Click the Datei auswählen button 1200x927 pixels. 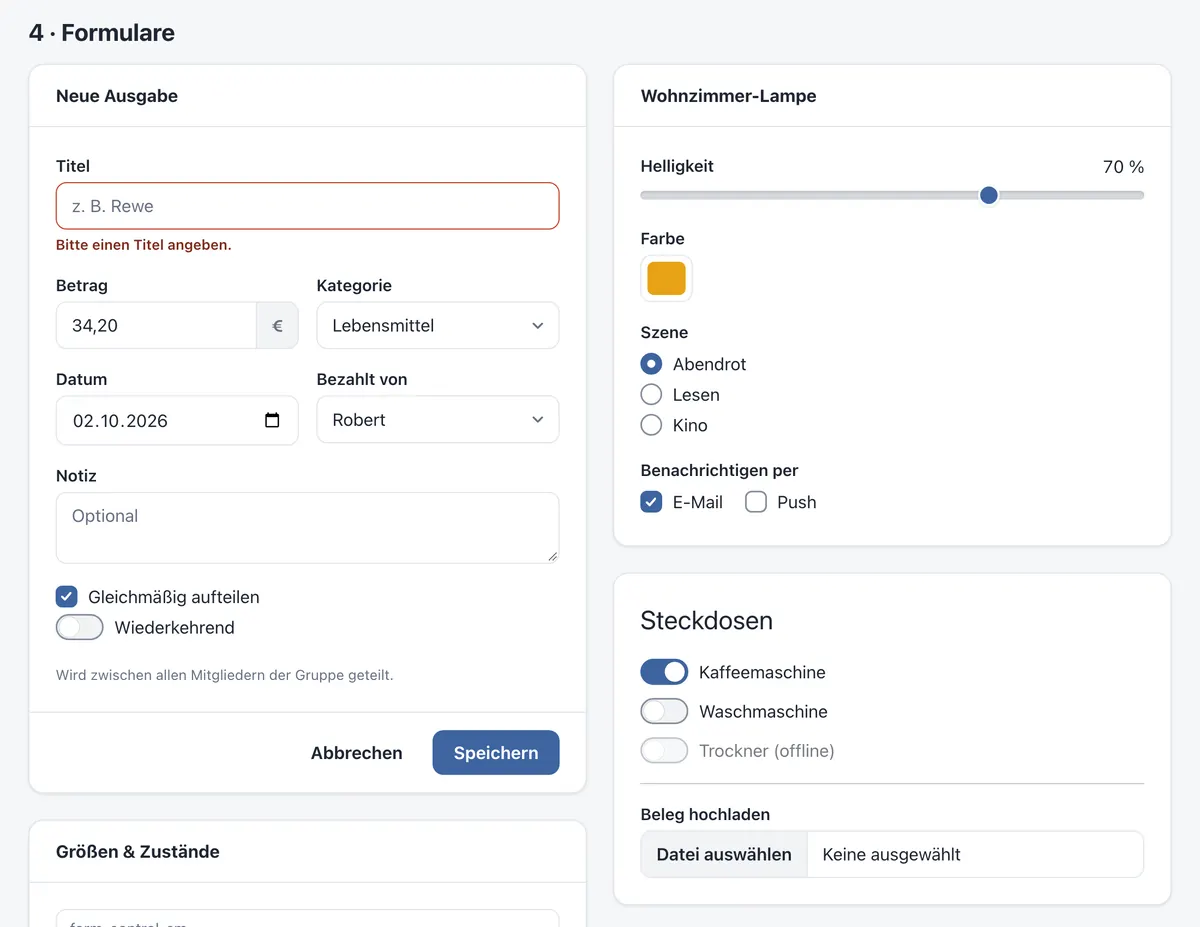click(724, 854)
